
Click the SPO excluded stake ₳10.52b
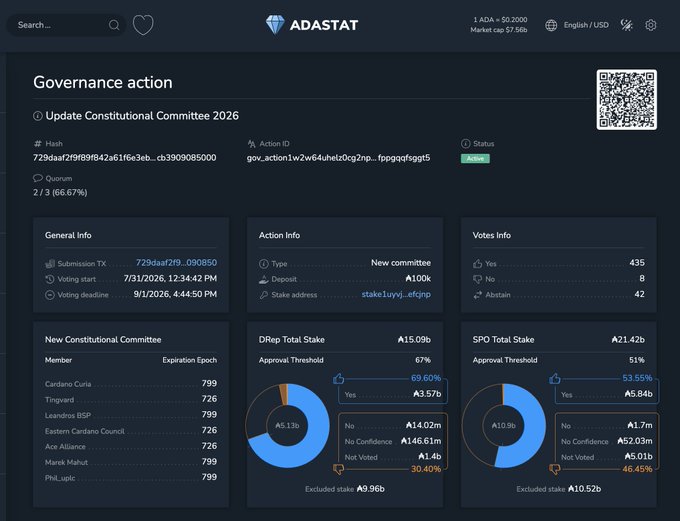[585, 489]
